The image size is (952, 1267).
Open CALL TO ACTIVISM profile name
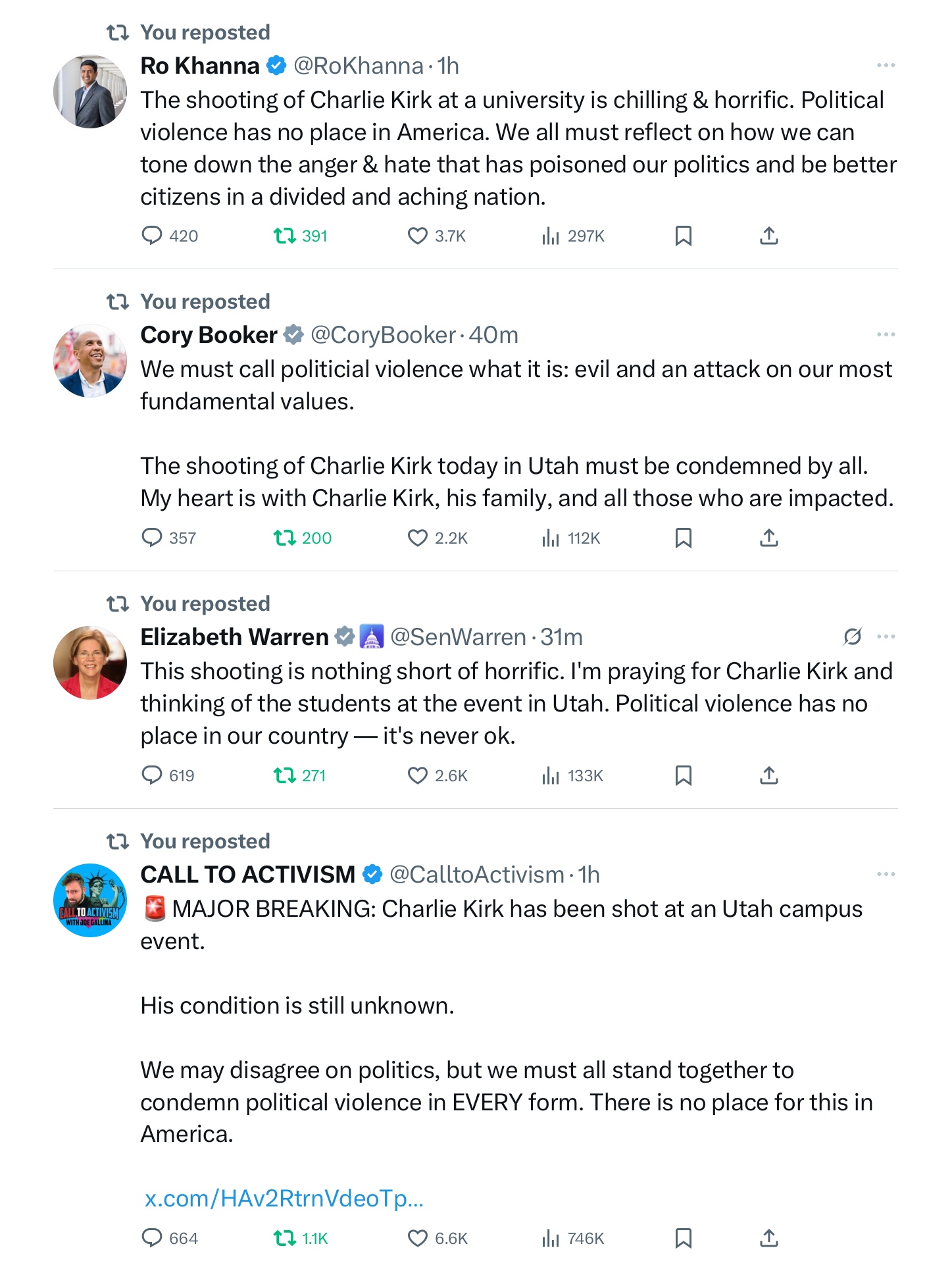[247, 875]
